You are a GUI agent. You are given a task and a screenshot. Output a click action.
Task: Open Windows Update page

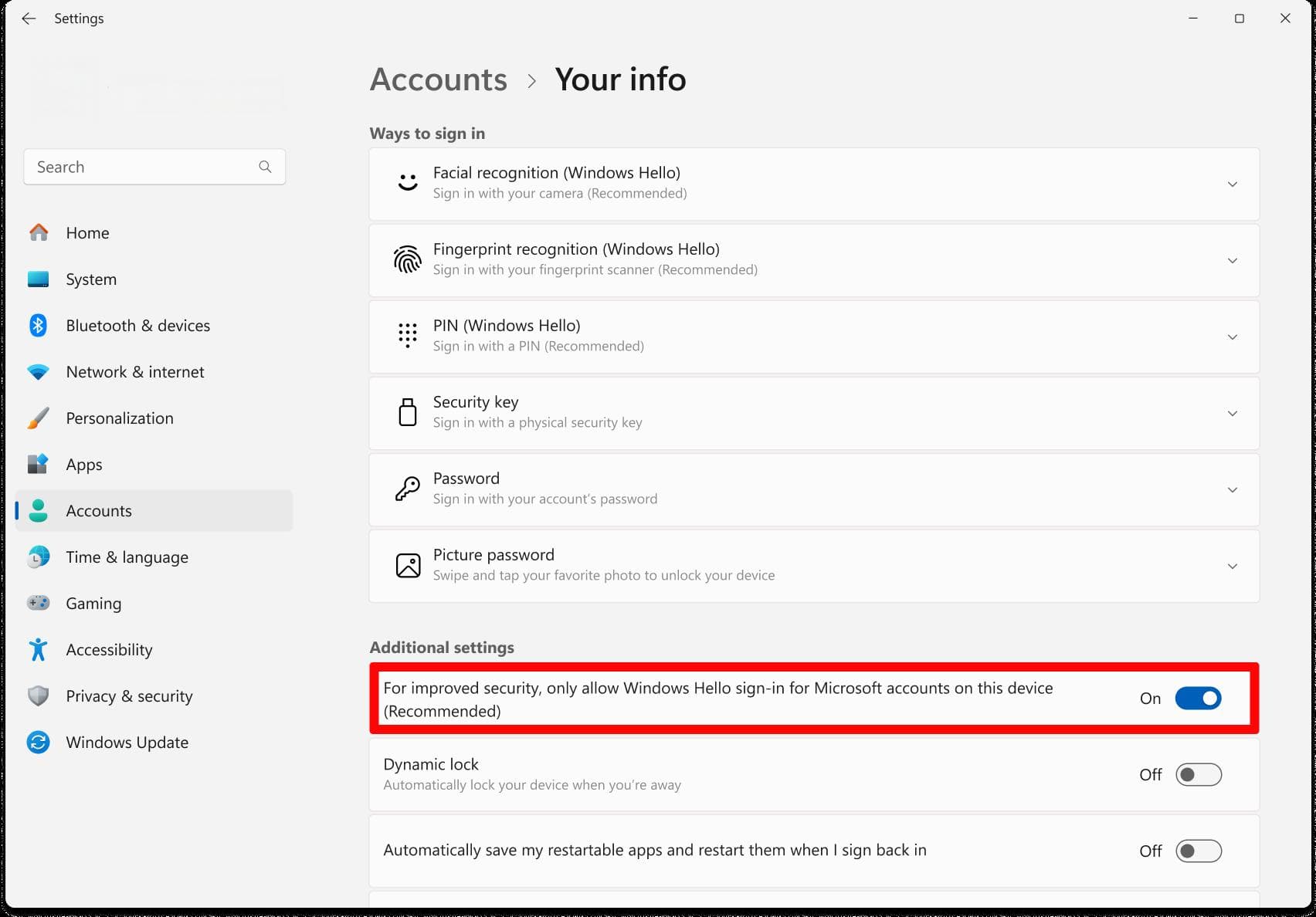coord(154,742)
